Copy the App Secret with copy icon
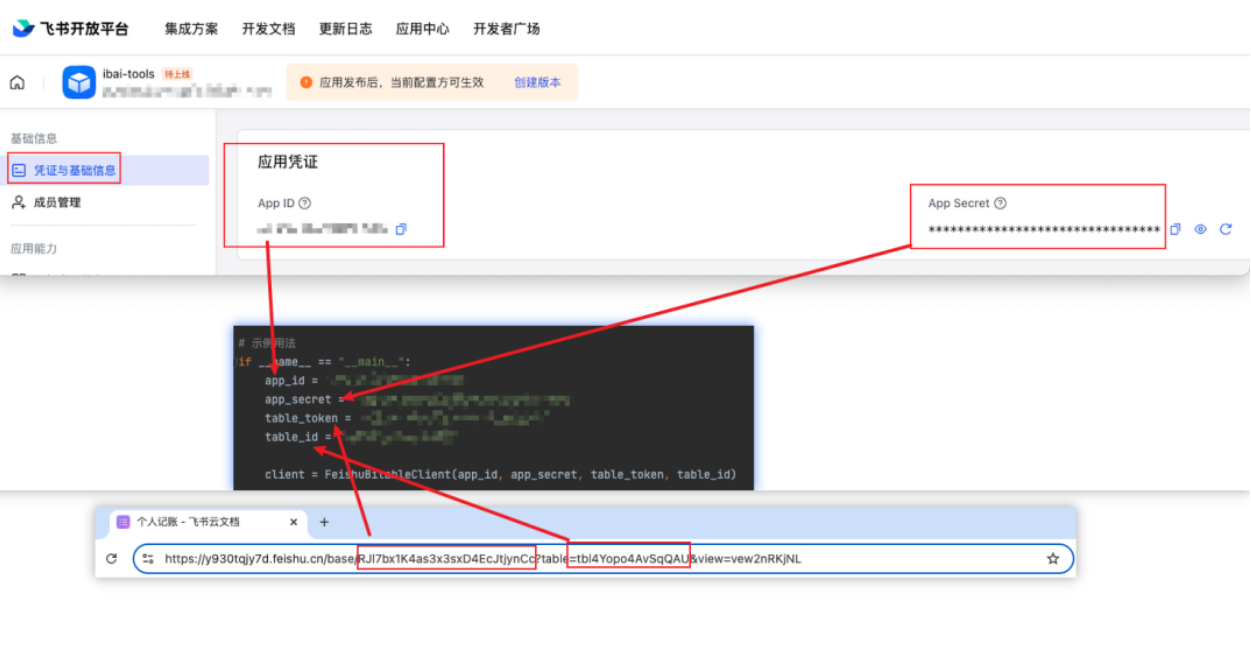1251x653 pixels. pyautogui.click(x=1175, y=229)
